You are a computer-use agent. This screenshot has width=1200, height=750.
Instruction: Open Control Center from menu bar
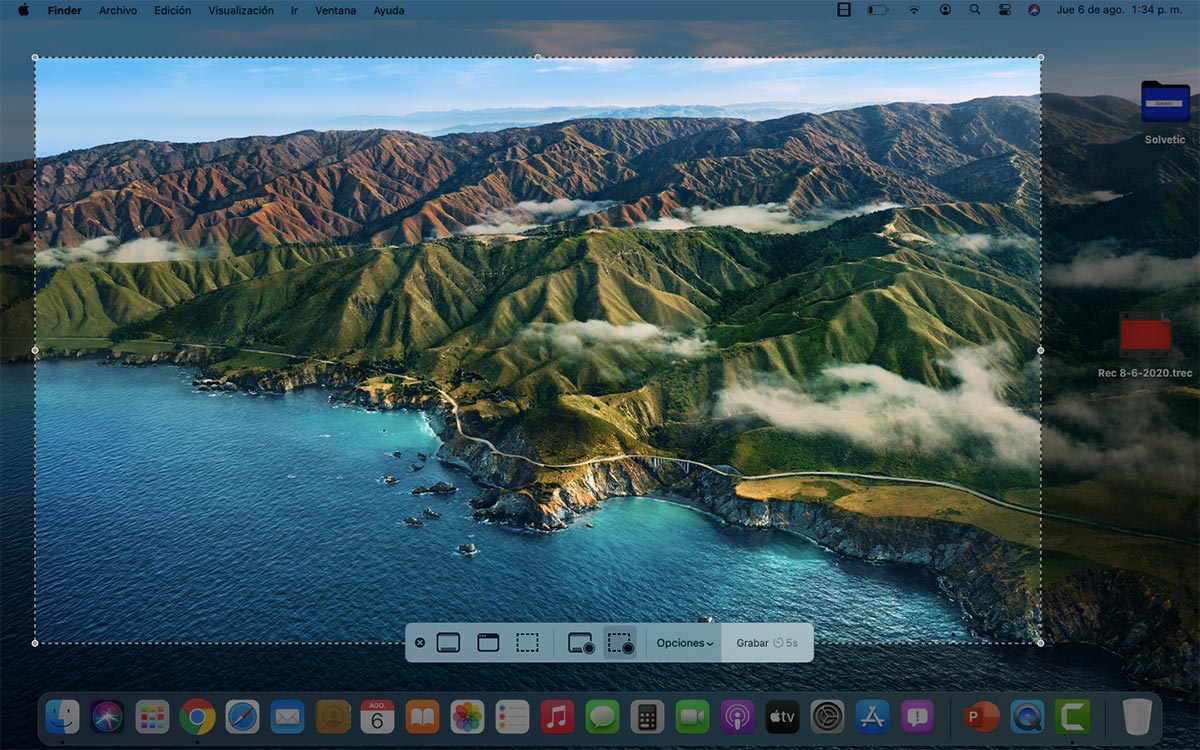(1005, 10)
